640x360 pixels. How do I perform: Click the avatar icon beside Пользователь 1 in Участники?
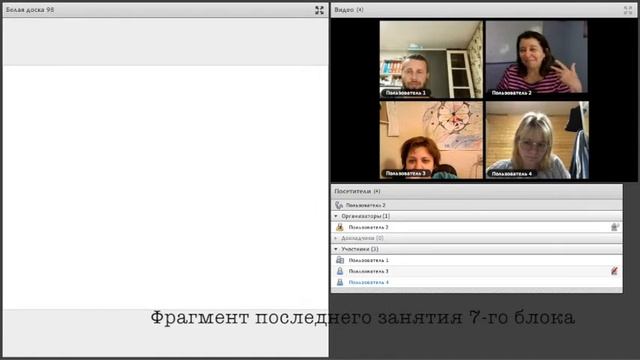pyautogui.click(x=340, y=260)
